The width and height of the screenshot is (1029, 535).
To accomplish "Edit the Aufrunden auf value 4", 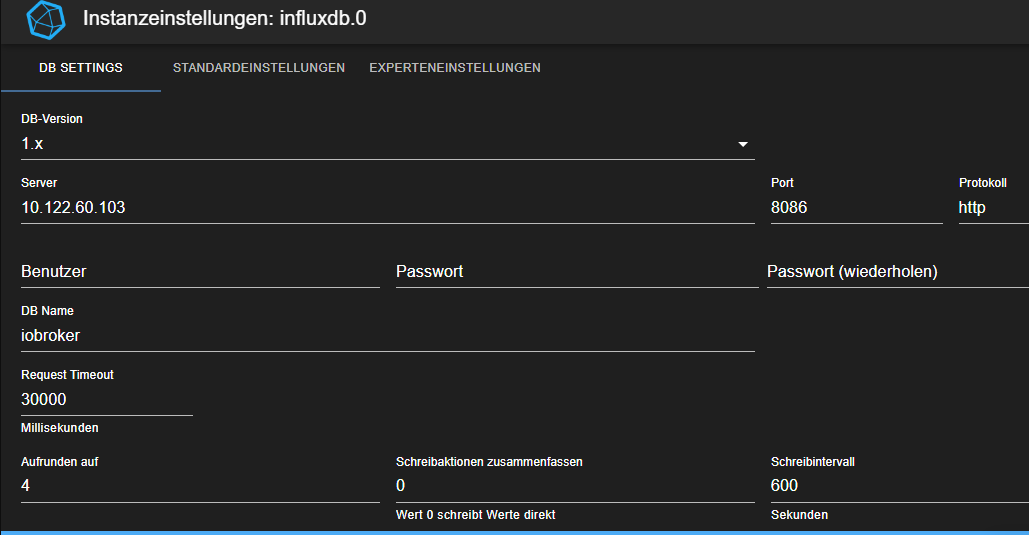I will coord(200,486).
